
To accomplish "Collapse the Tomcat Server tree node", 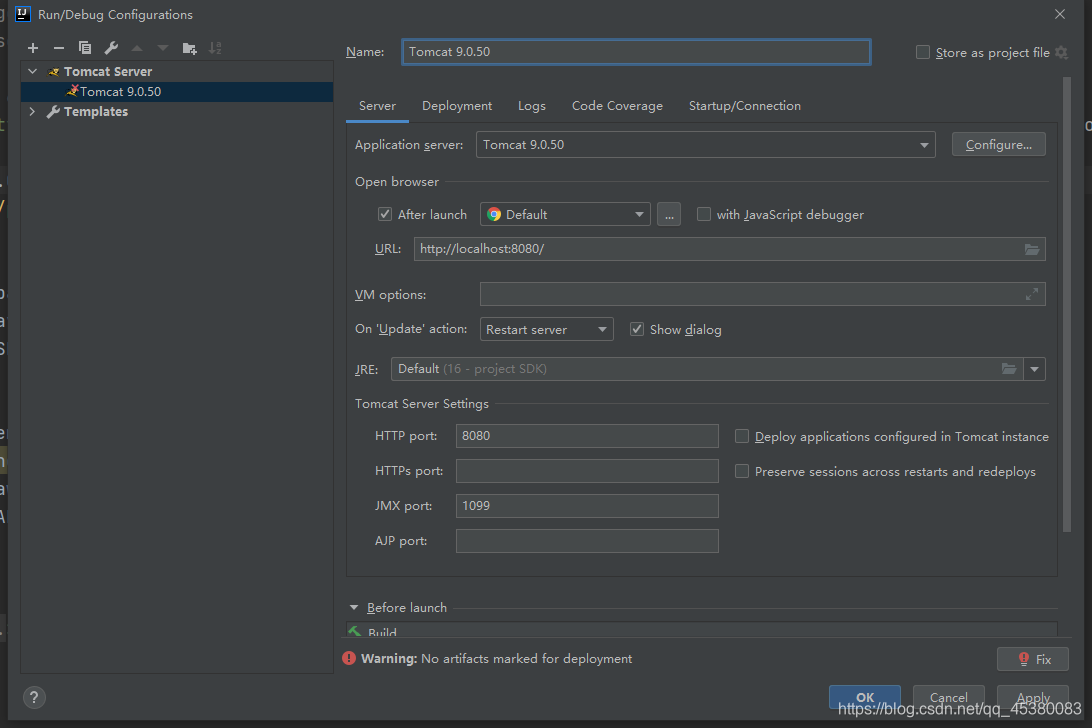I will 33,71.
